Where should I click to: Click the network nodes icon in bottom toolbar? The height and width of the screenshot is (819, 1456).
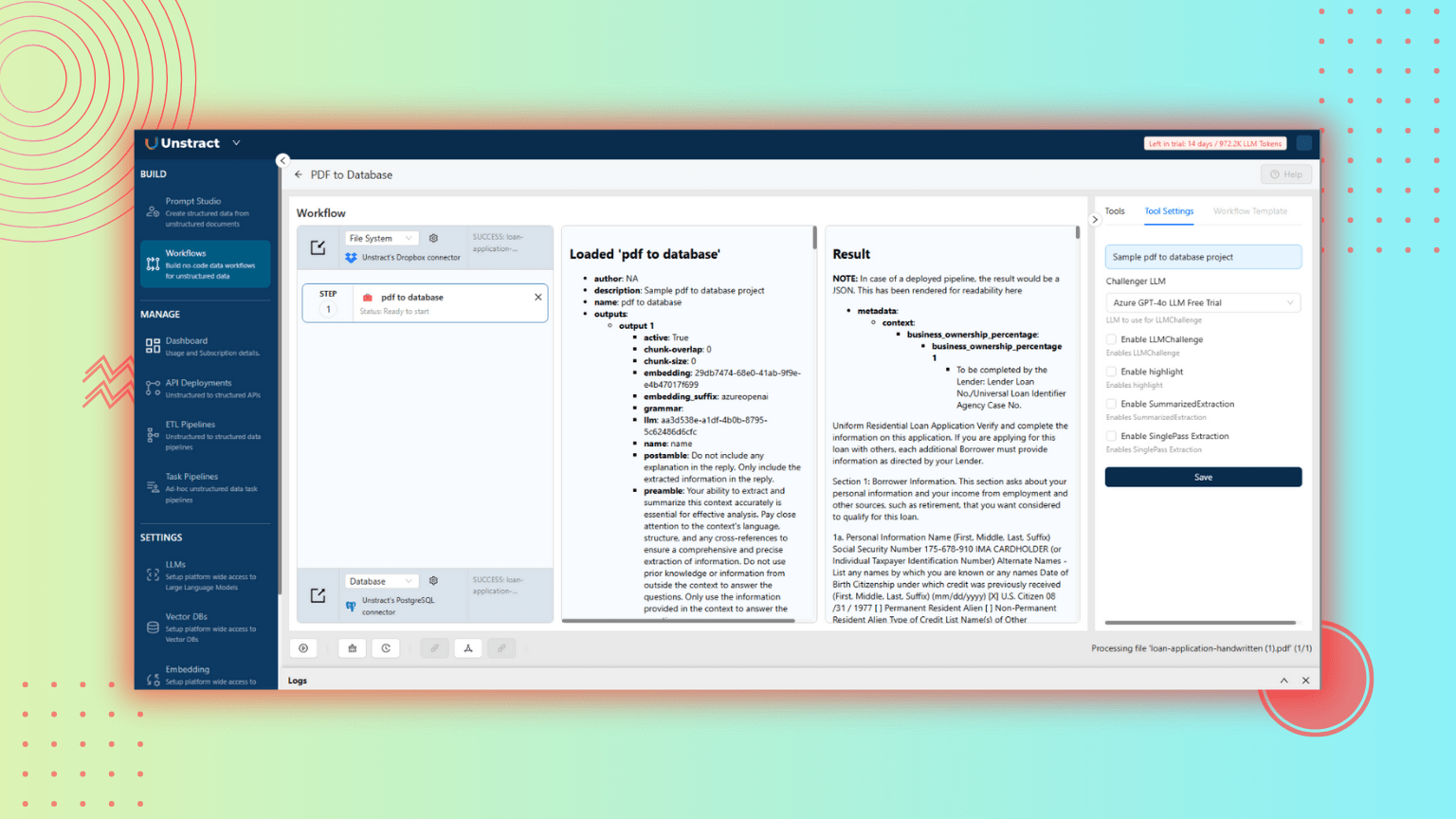click(x=468, y=648)
